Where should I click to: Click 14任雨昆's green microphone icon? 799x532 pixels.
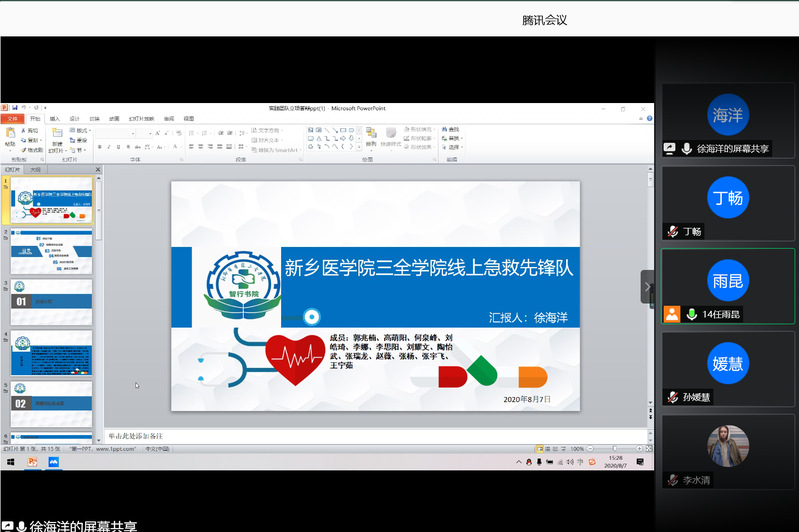(x=689, y=314)
